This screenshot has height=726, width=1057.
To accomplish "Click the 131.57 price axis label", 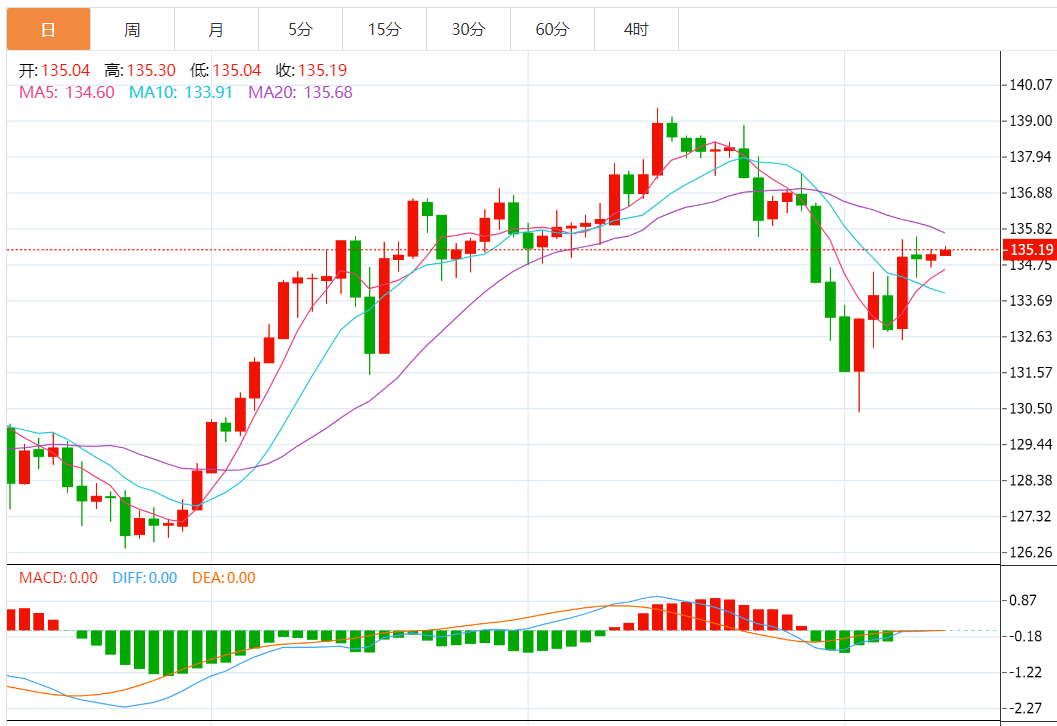I will coord(1031,372).
